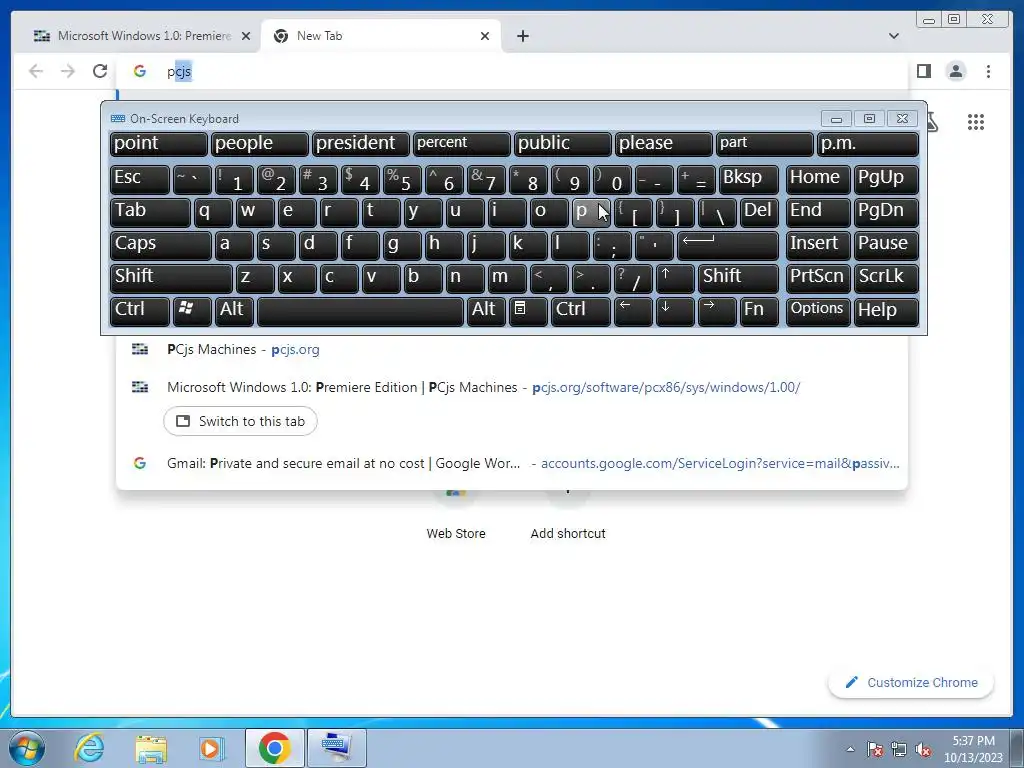The image size is (1024, 768).
Task: Open On-Screen Keyboard Help
Action: (886, 311)
